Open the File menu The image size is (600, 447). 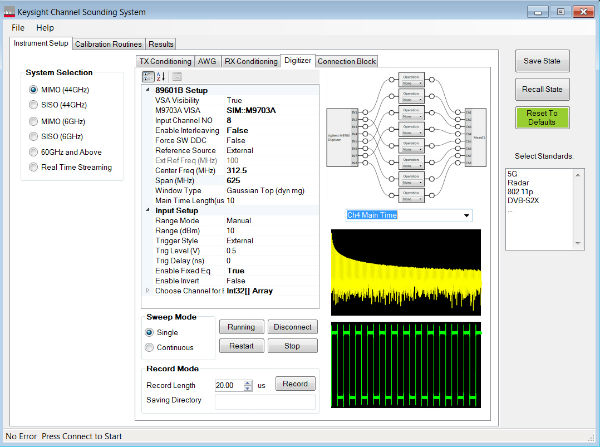pyautogui.click(x=18, y=27)
